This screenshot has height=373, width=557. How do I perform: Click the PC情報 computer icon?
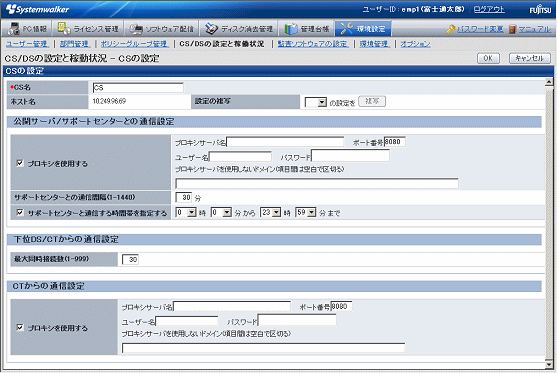pos(13,28)
